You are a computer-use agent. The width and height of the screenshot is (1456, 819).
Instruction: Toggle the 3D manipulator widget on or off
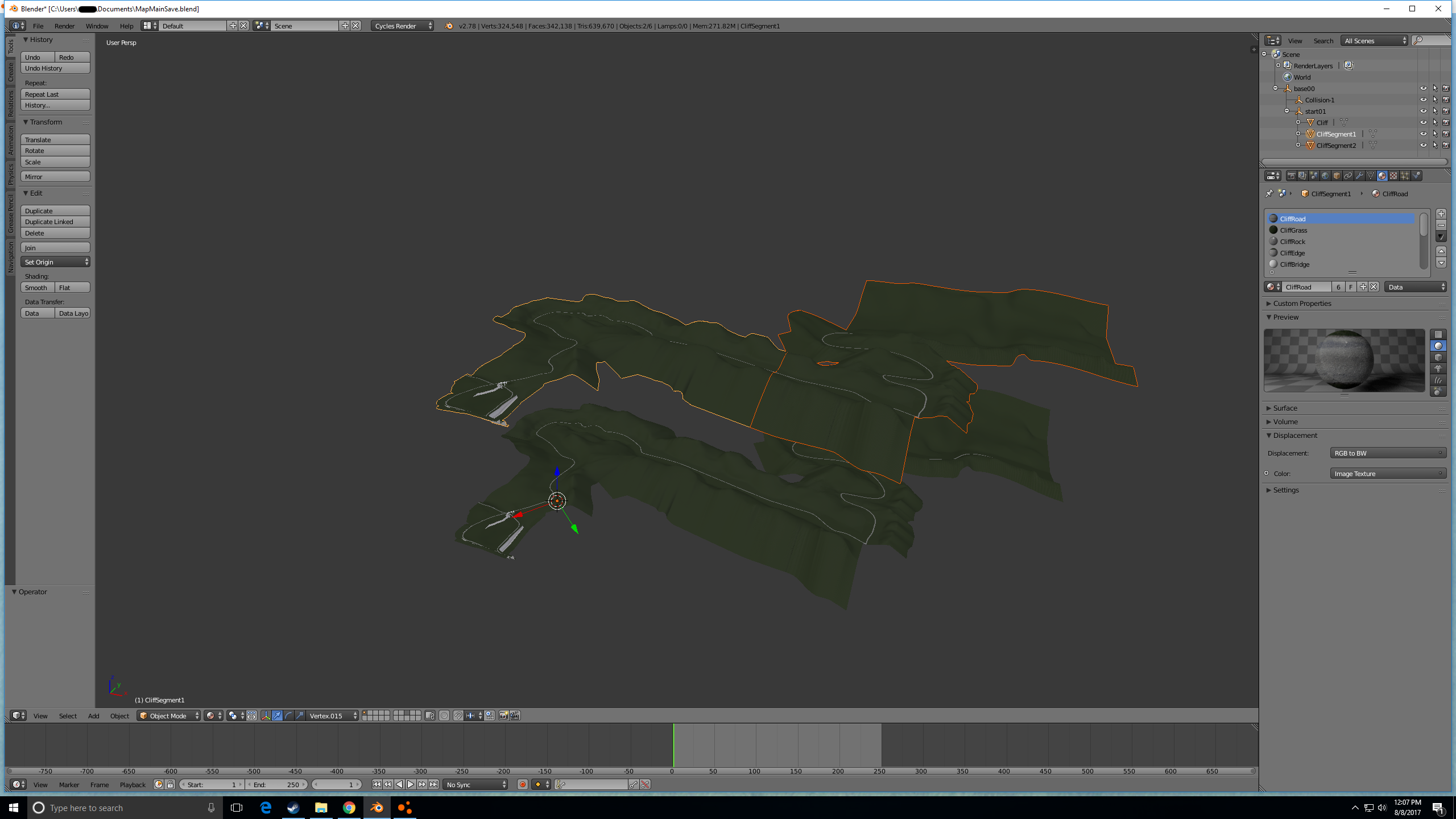point(266,715)
